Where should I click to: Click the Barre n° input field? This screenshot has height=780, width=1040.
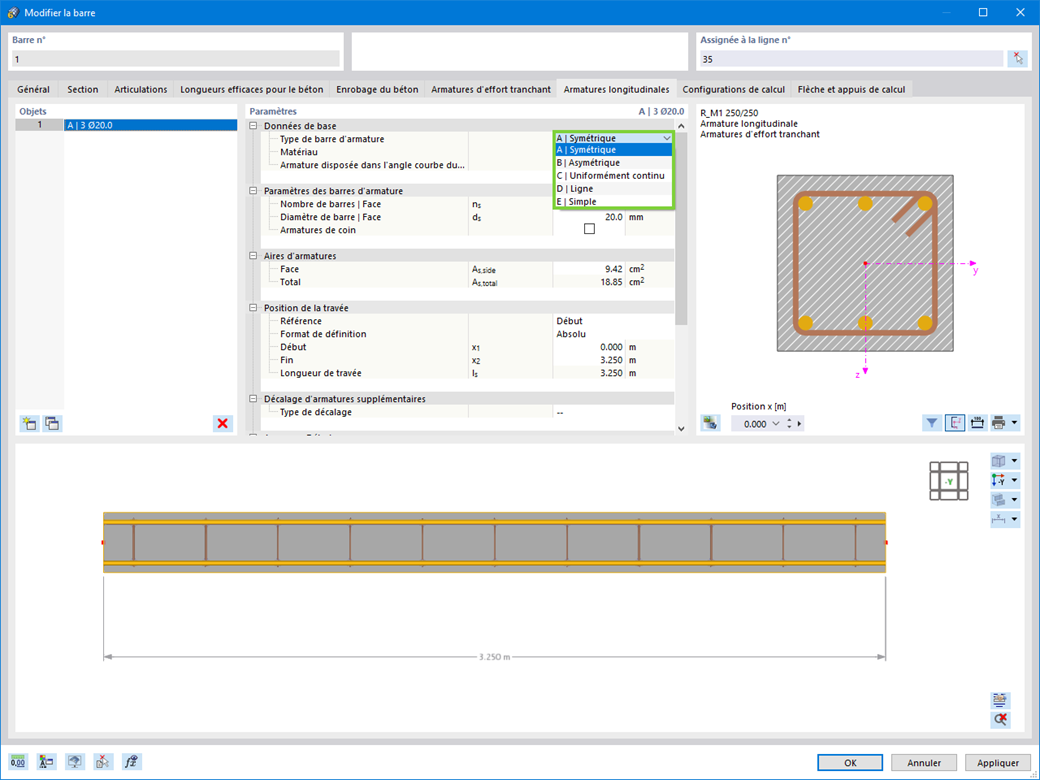point(176,59)
